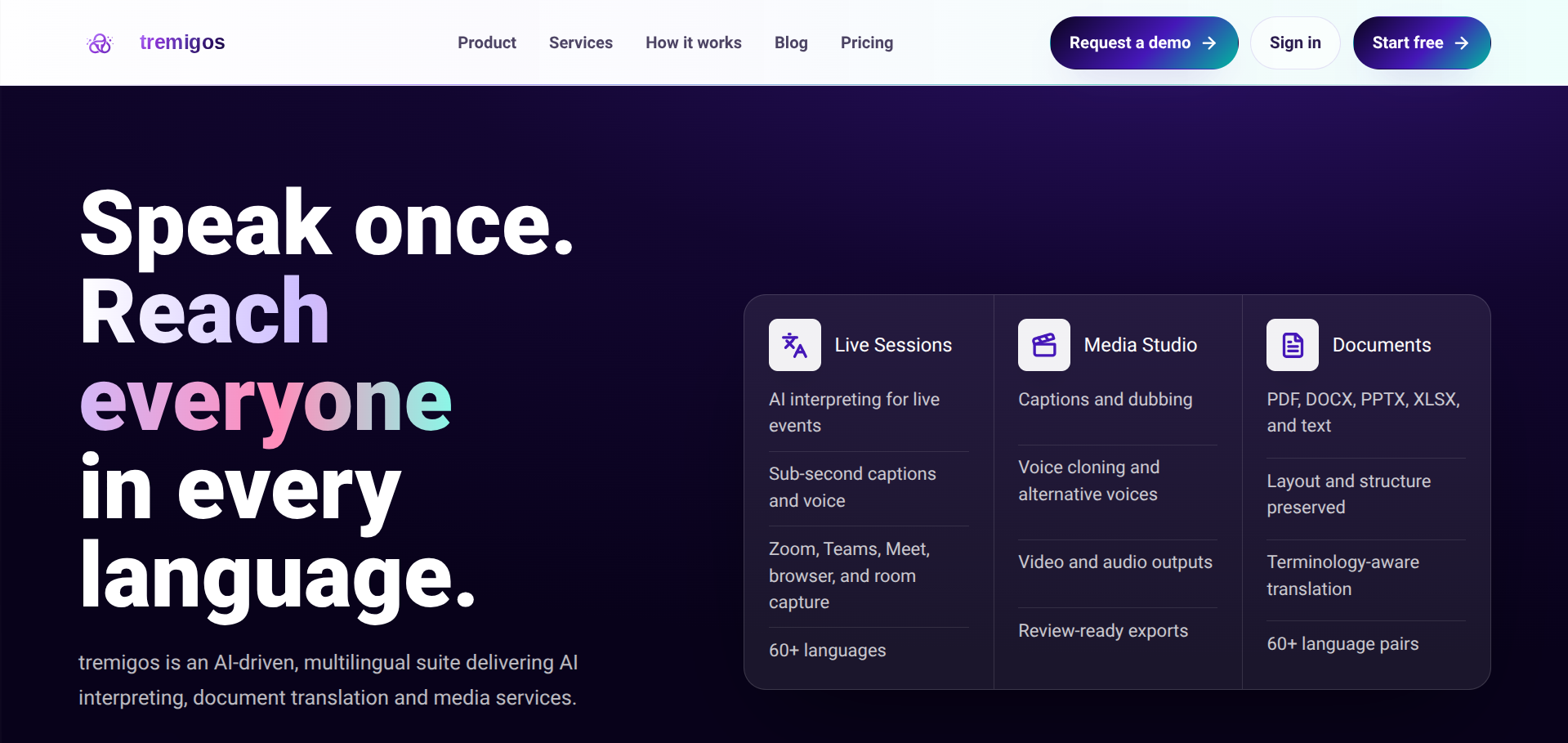Image resolution: width=1568 pixels, height=743 pixels.
Task: Open the Pricing page
Action: click(867, 43)
